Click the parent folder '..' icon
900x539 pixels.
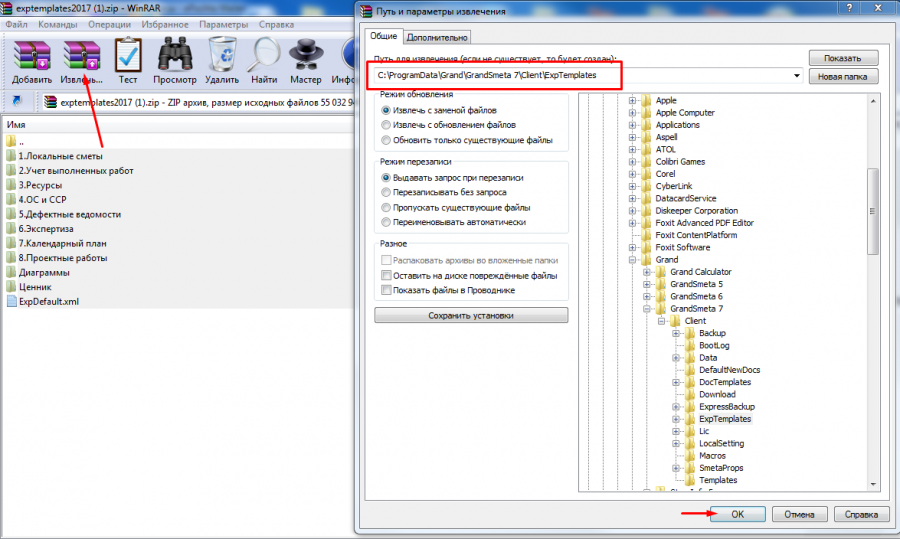(x=11, y=141)
